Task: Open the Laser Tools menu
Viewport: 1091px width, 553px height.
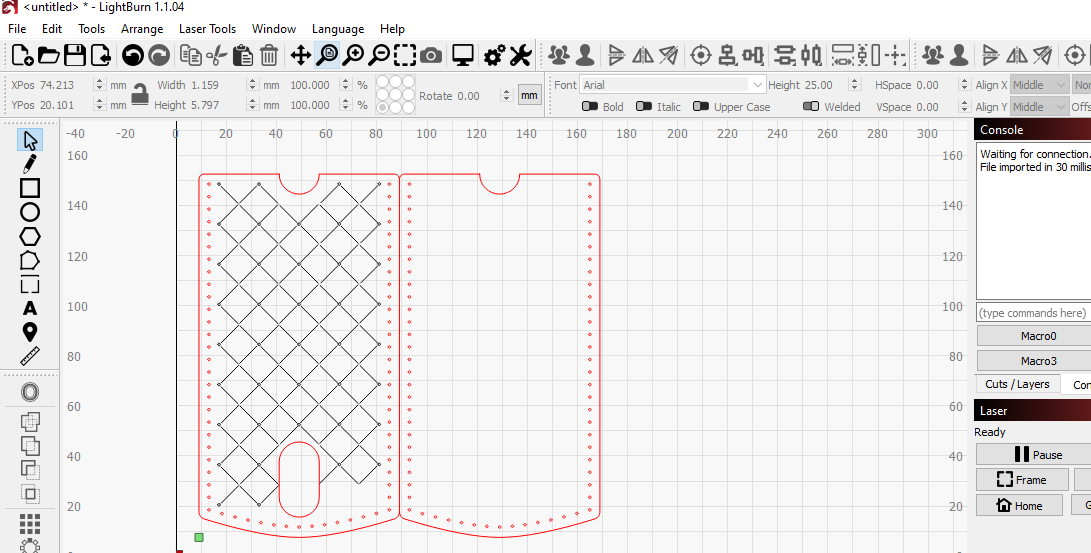Action: pos(207,29)
